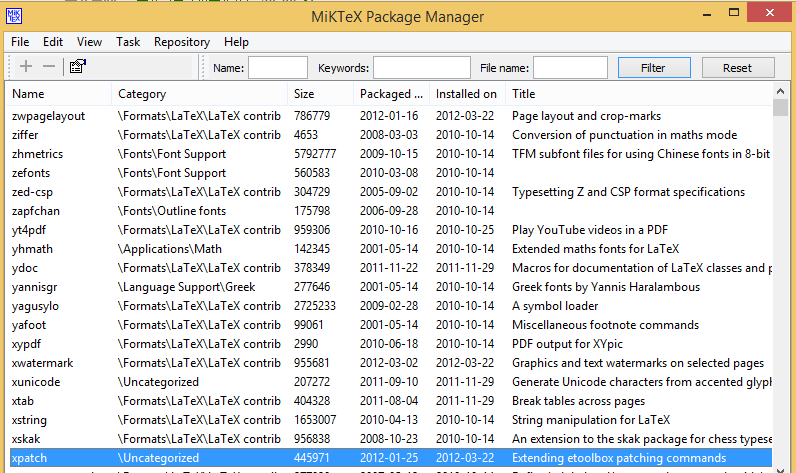Click the scrollbar up arrow
796x473 pixels.
[x=780, y=91]
